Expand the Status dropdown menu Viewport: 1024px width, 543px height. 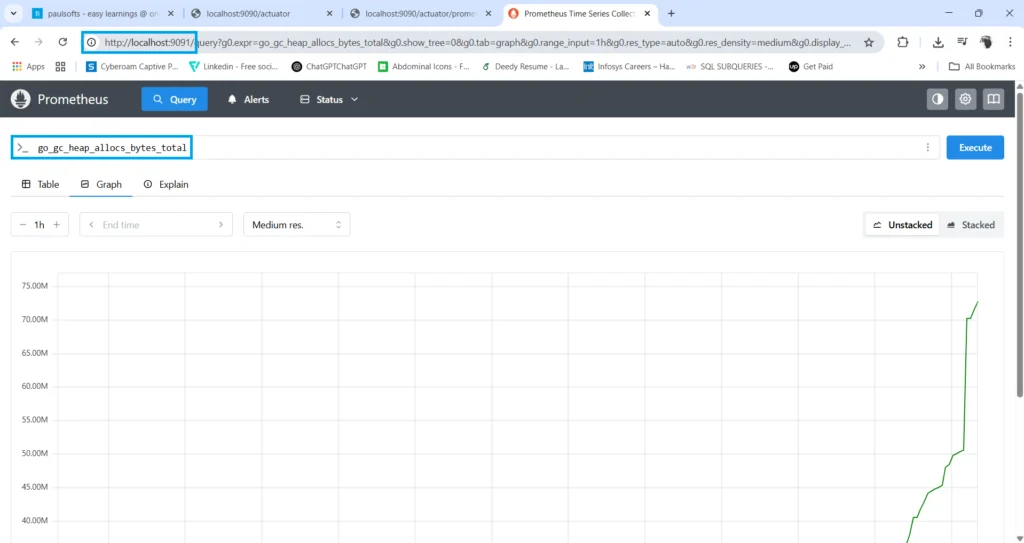tap(329, 99)
